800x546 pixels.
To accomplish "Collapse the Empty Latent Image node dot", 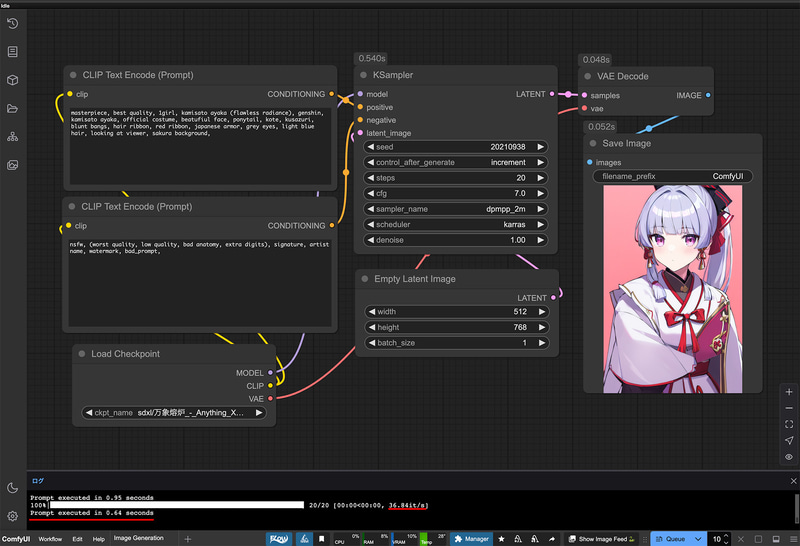I will pos(365,279).
